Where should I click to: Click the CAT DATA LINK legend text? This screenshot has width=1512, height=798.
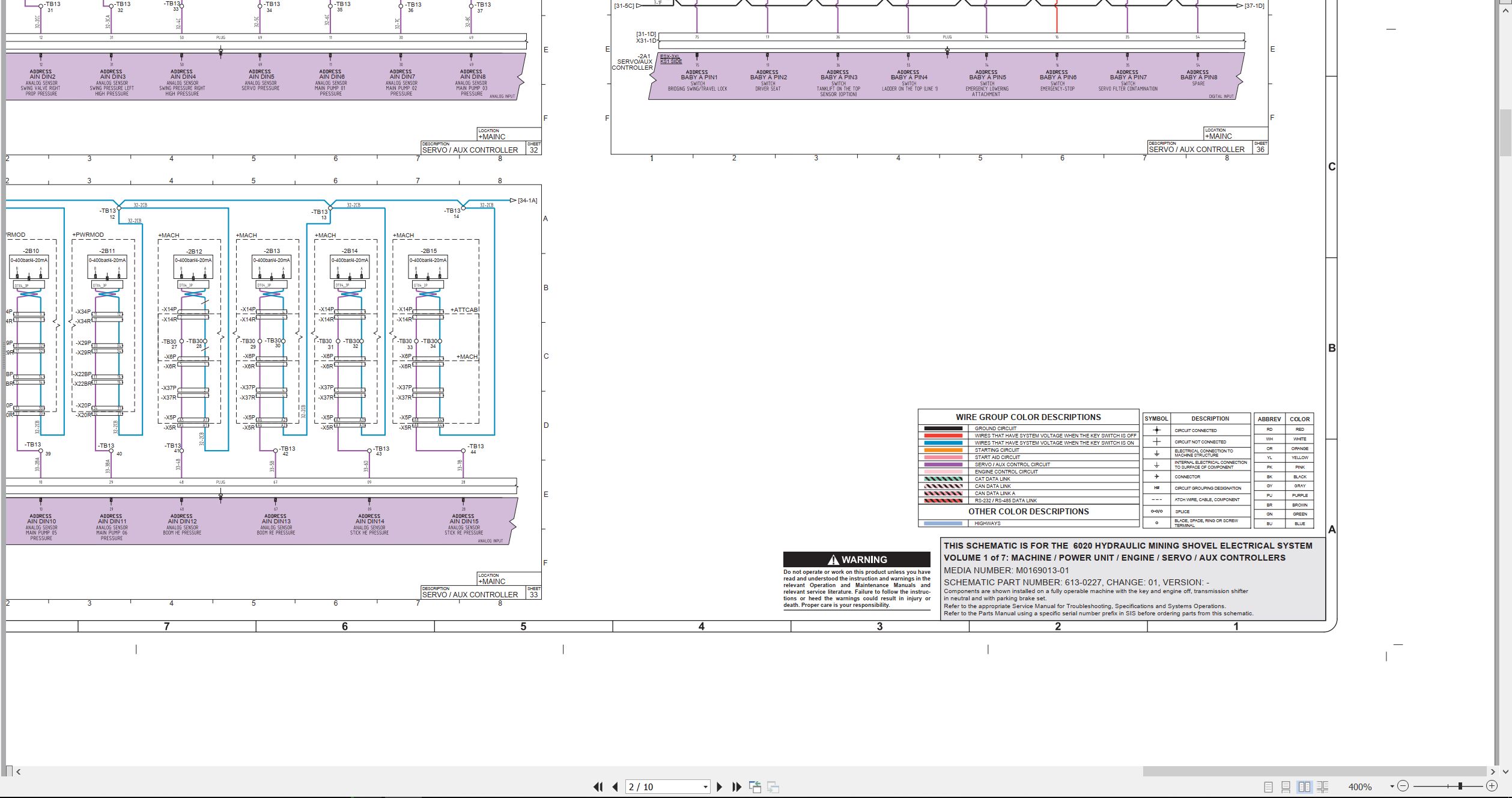[x=992, y=479]
